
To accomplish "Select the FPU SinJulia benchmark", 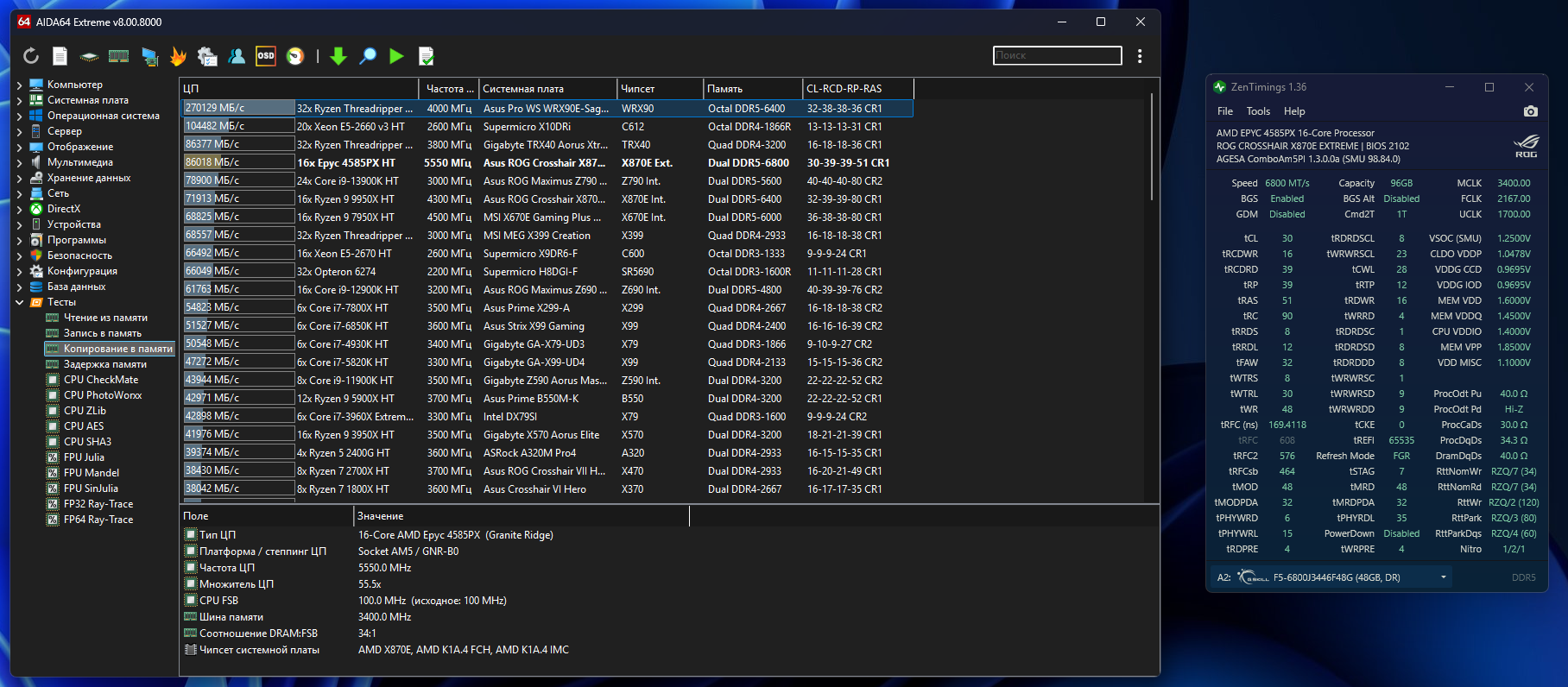I will [91, 488].
